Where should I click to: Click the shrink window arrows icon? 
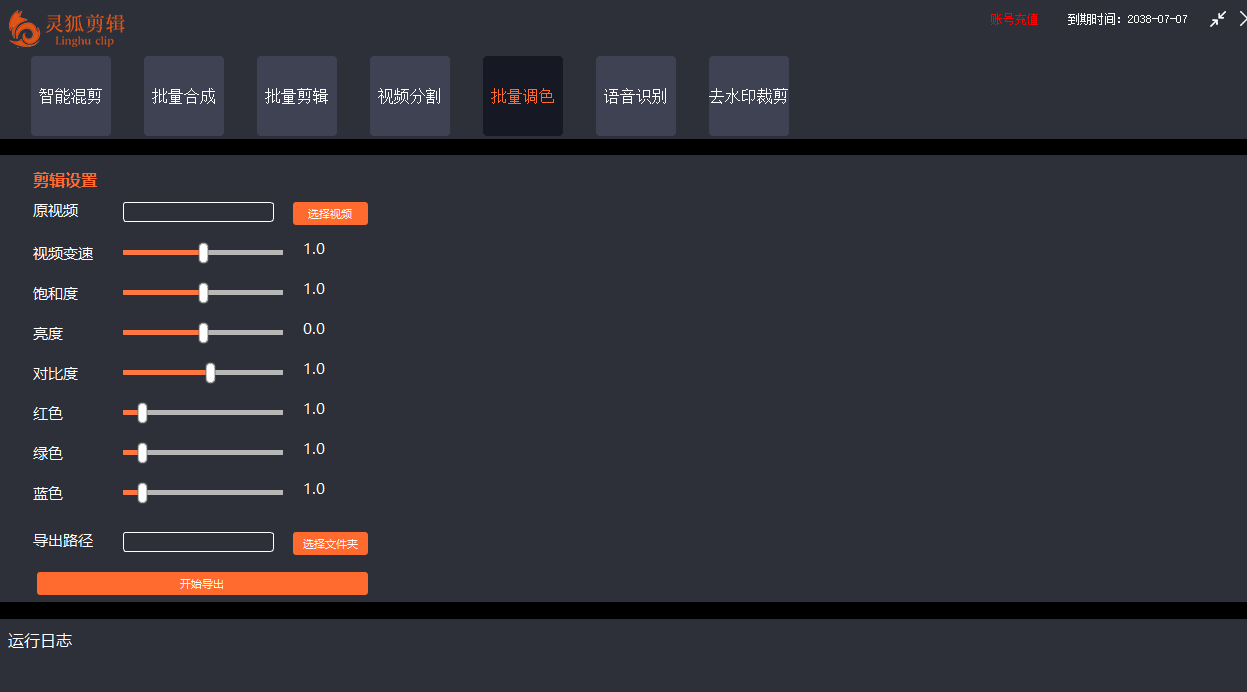coord(1217,19)
